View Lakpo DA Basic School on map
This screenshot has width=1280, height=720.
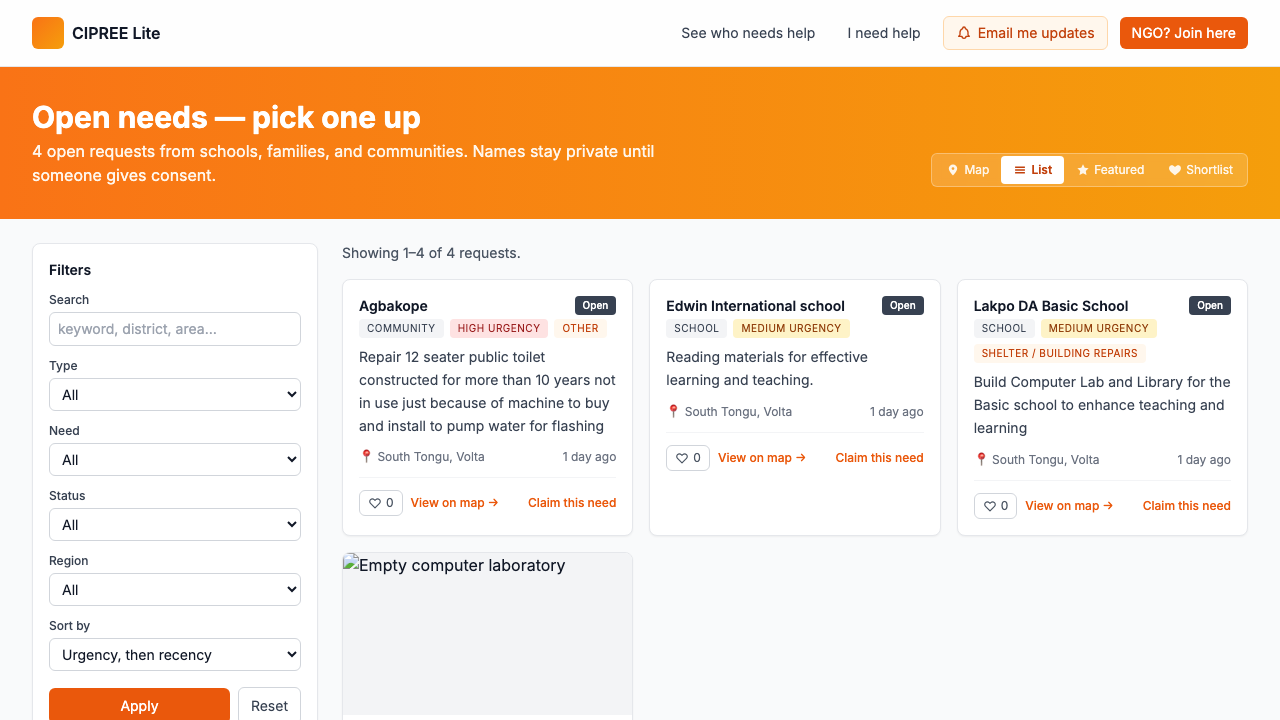[x=1069, y=506]
